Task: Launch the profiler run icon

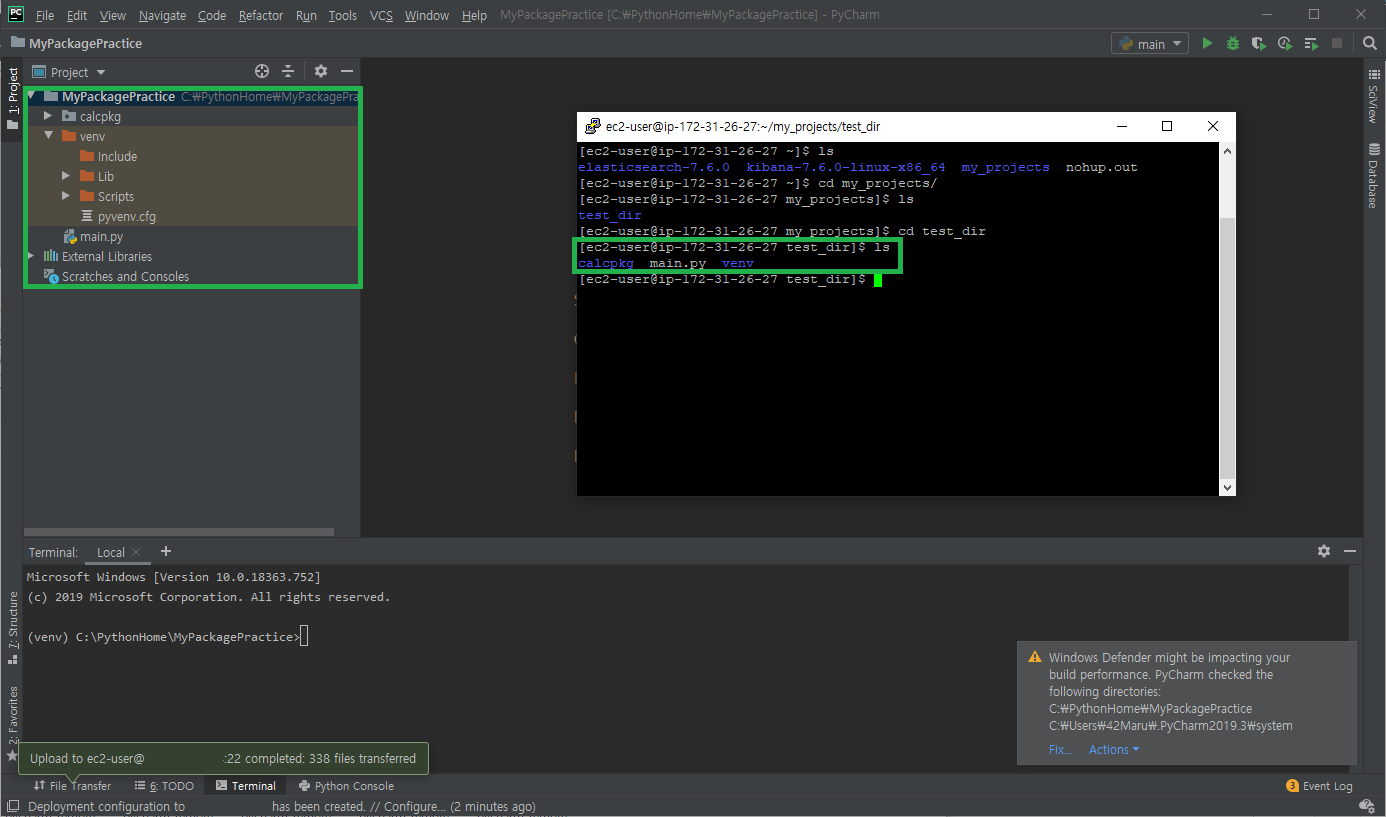Action: 1285,44
